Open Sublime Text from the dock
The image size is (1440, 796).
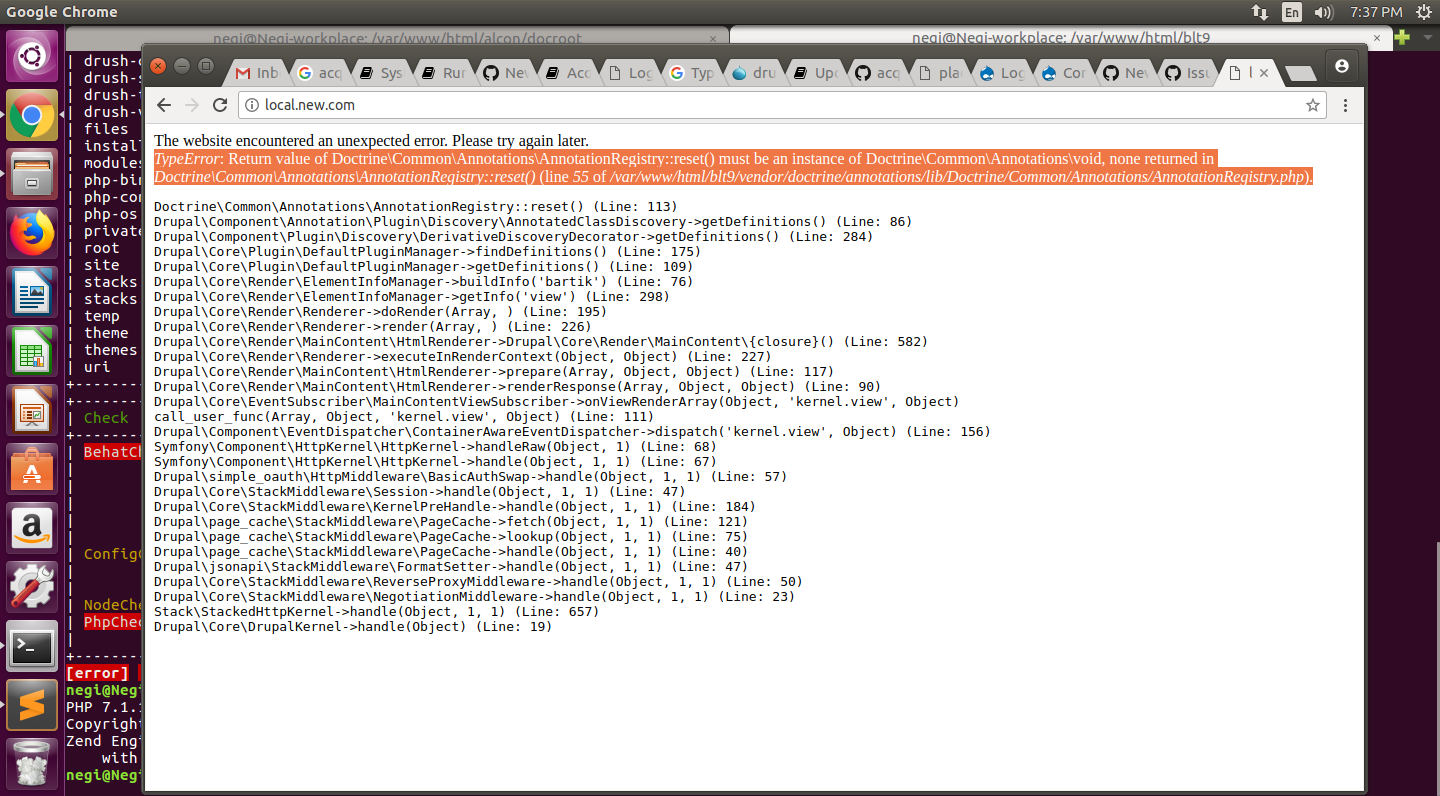coord(32,705)
